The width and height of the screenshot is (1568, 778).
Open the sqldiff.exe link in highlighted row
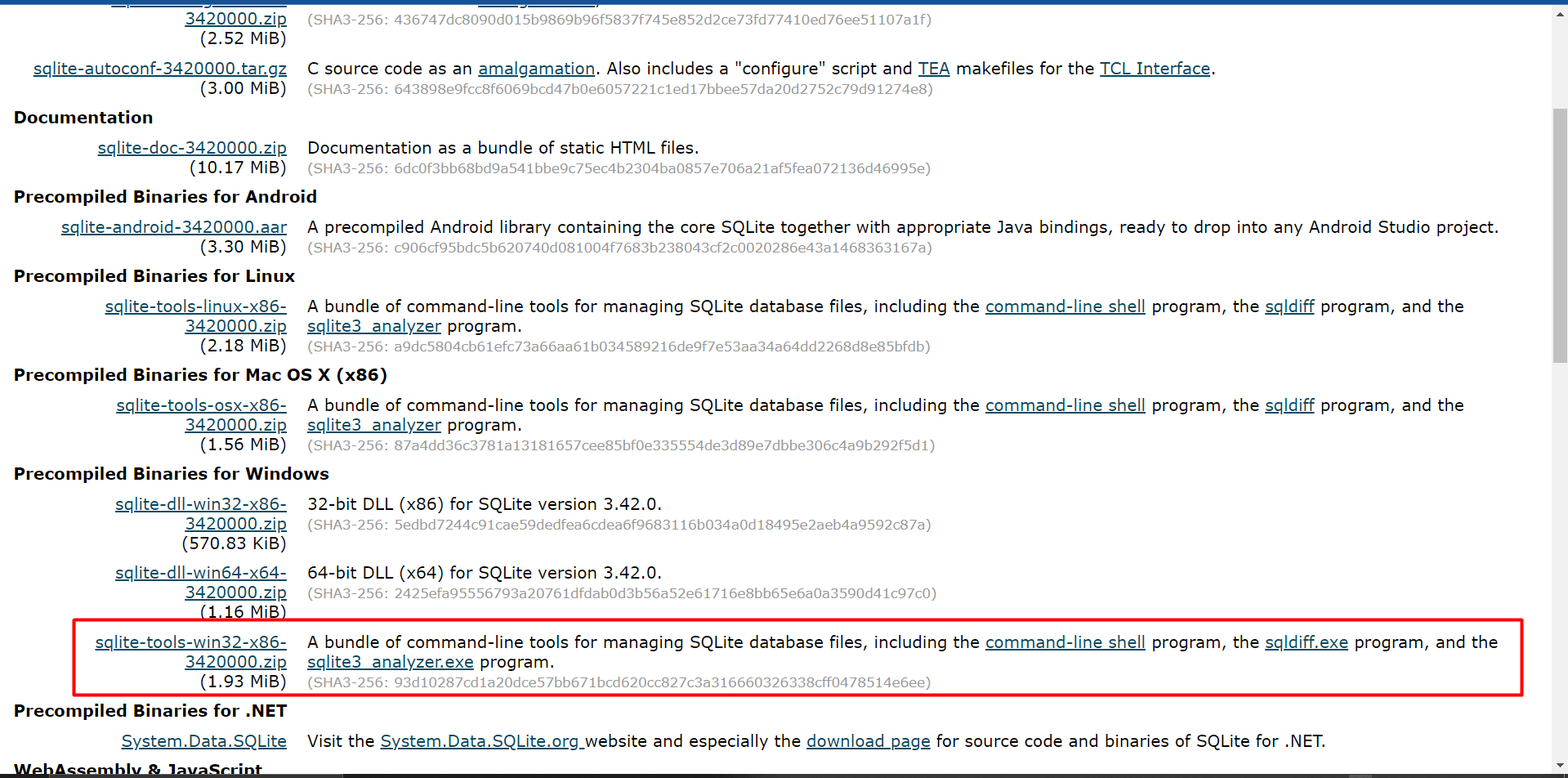[1306, 642]
